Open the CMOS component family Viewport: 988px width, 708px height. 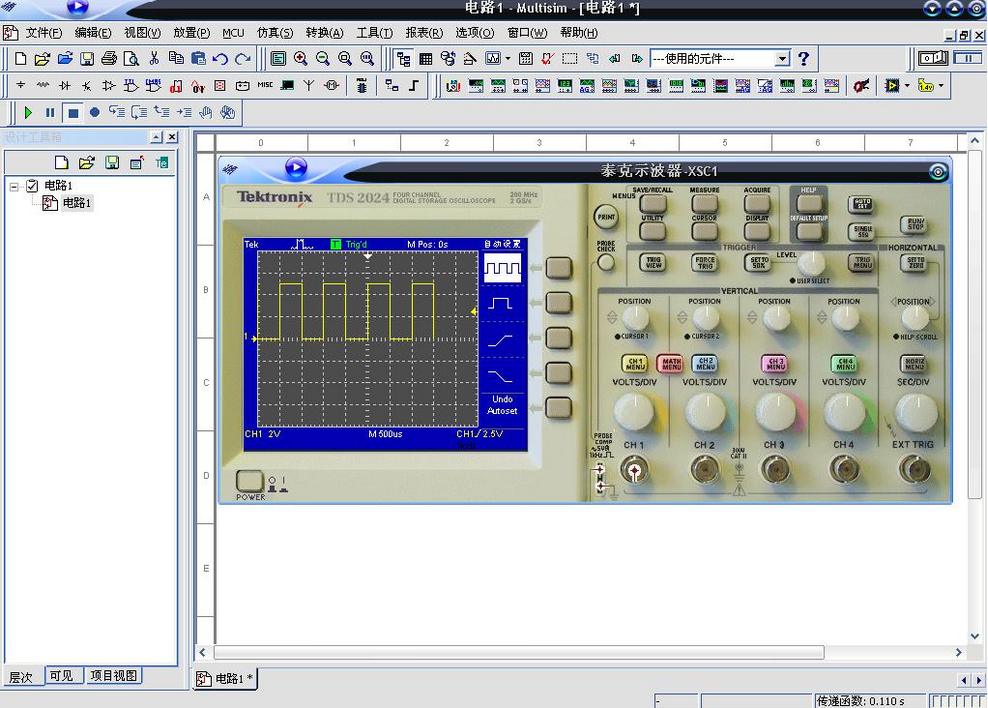153,86
